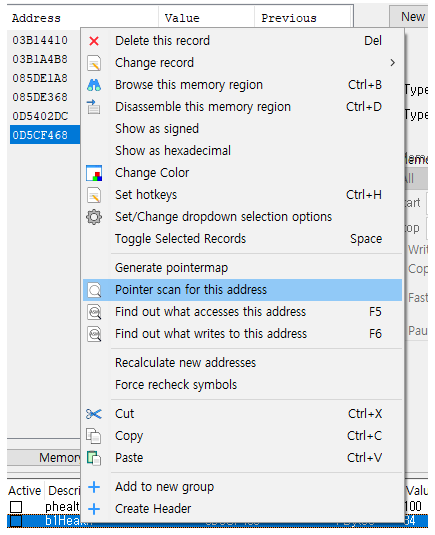Choose Add to new group

click(x=243, y=487)
